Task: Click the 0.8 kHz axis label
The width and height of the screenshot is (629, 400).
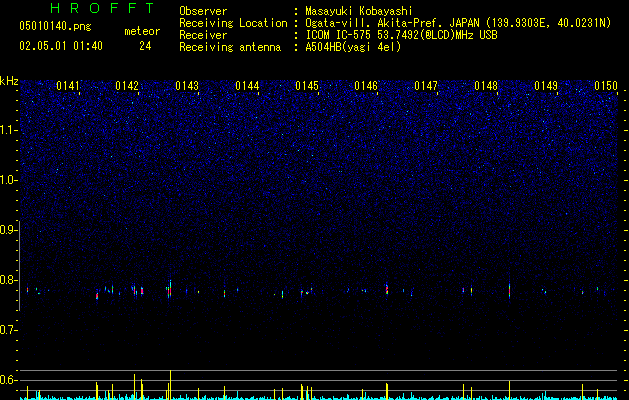Action: pyautogui.click(x=9, y=280)
